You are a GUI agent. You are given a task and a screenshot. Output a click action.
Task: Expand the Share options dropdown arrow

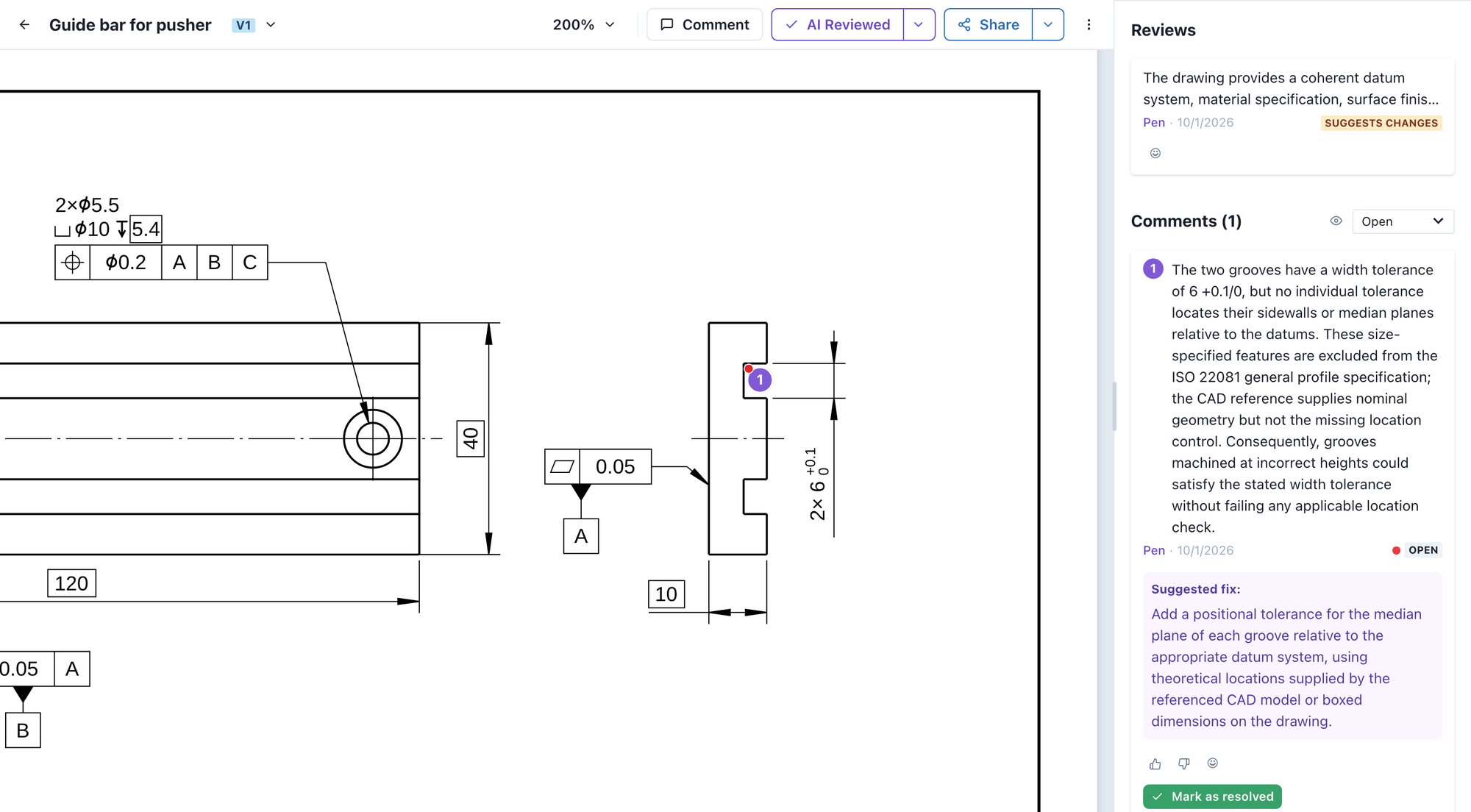(1048, 25)
